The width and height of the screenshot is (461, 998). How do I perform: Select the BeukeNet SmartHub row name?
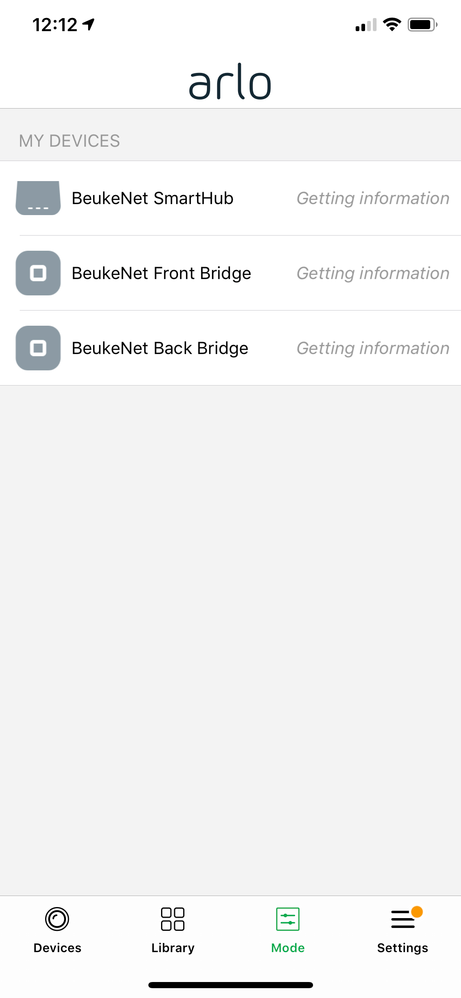pyautogui.click(x=152, y=199)
